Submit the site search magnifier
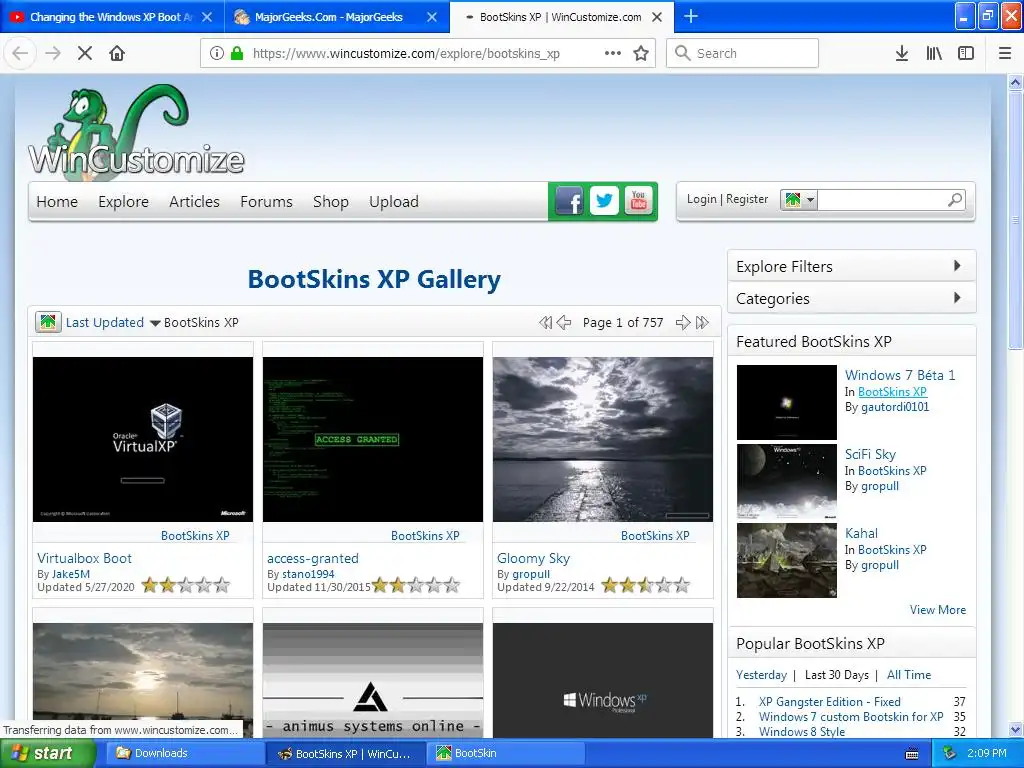This screenshot has height=768, width=1024. (955, 200)
